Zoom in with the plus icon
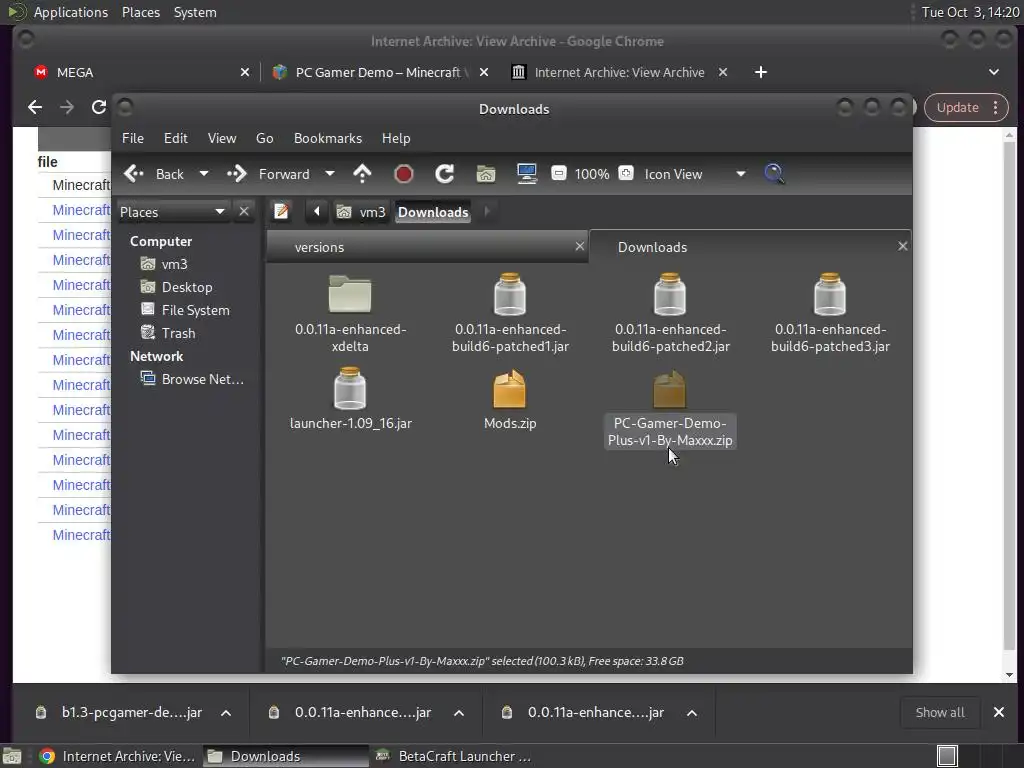Viewport: 1024px width, 768px height. pos(626,173)
